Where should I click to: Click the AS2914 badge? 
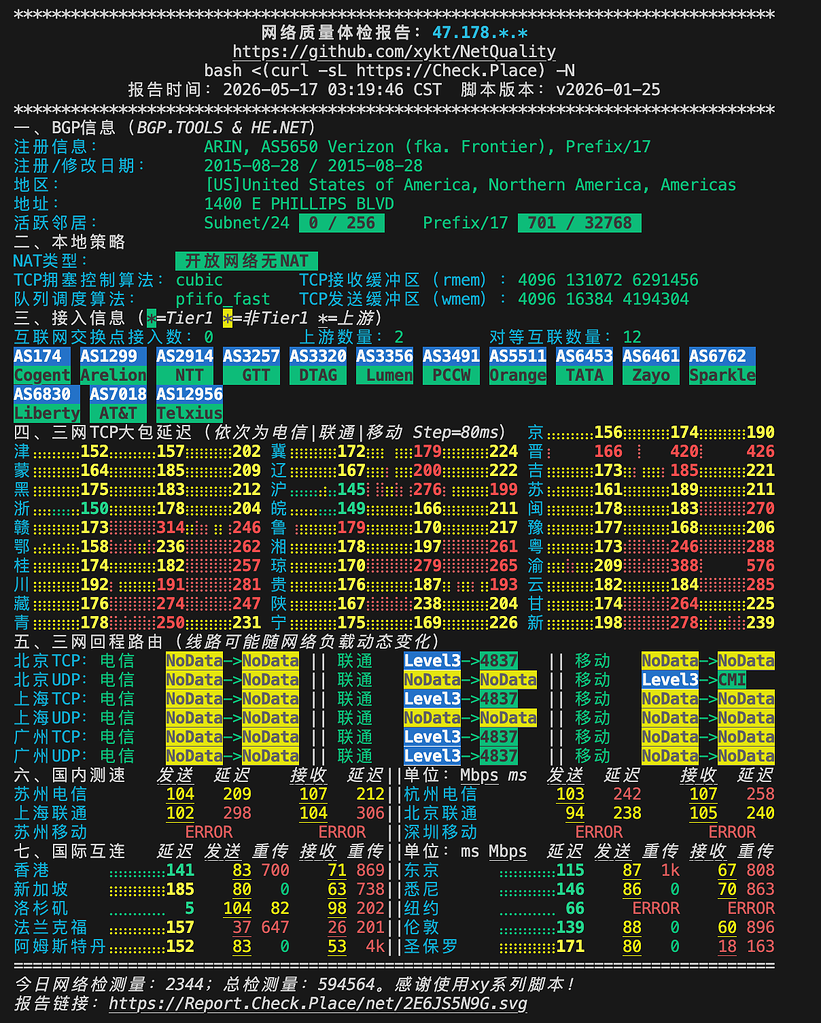(x=185, y=356)
